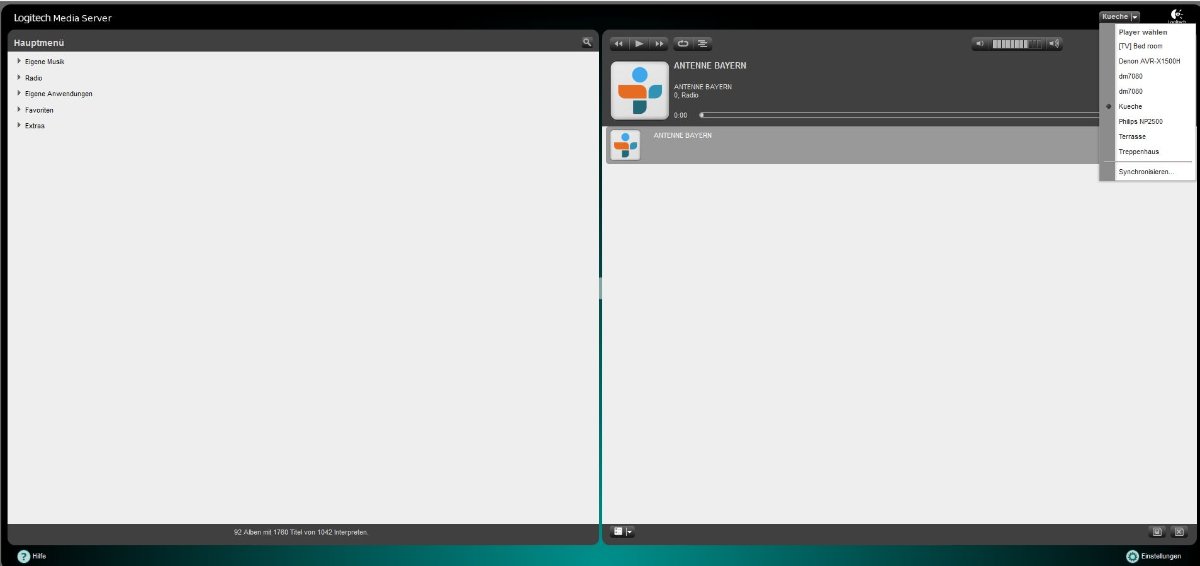Image resolution: width=1200 pixels, height=566 pixels.
Task: Click the play button
Action: tap(639, 44)
